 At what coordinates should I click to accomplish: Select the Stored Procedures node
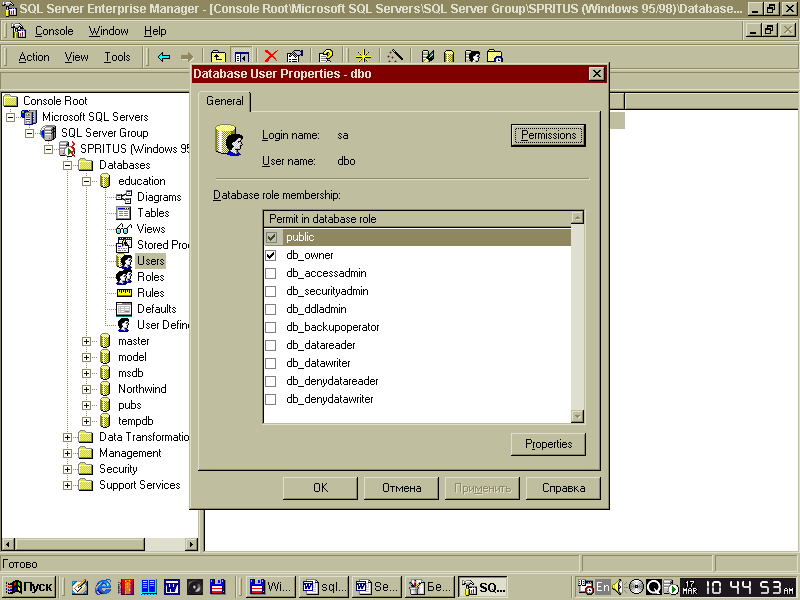coord(162,245)
